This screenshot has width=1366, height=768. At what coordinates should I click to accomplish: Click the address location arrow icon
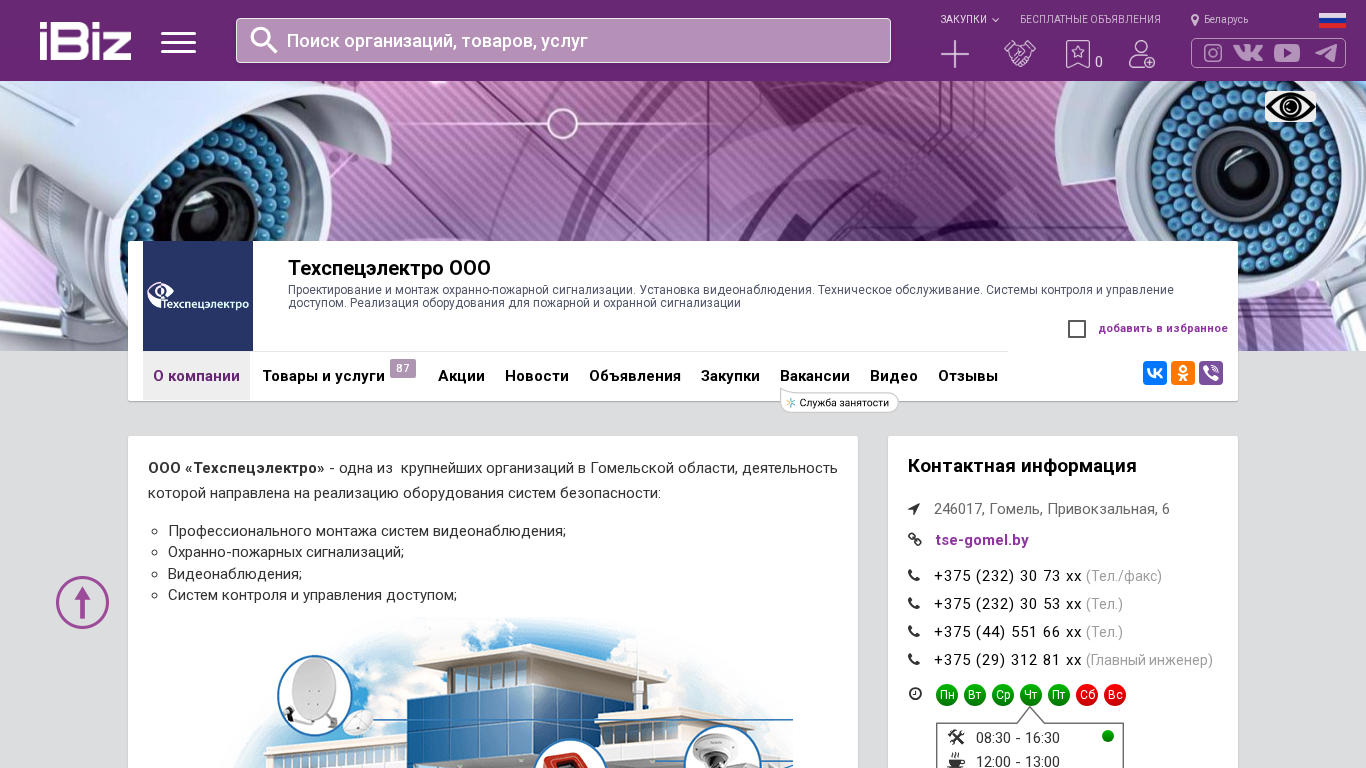click(x=914, y=509)
